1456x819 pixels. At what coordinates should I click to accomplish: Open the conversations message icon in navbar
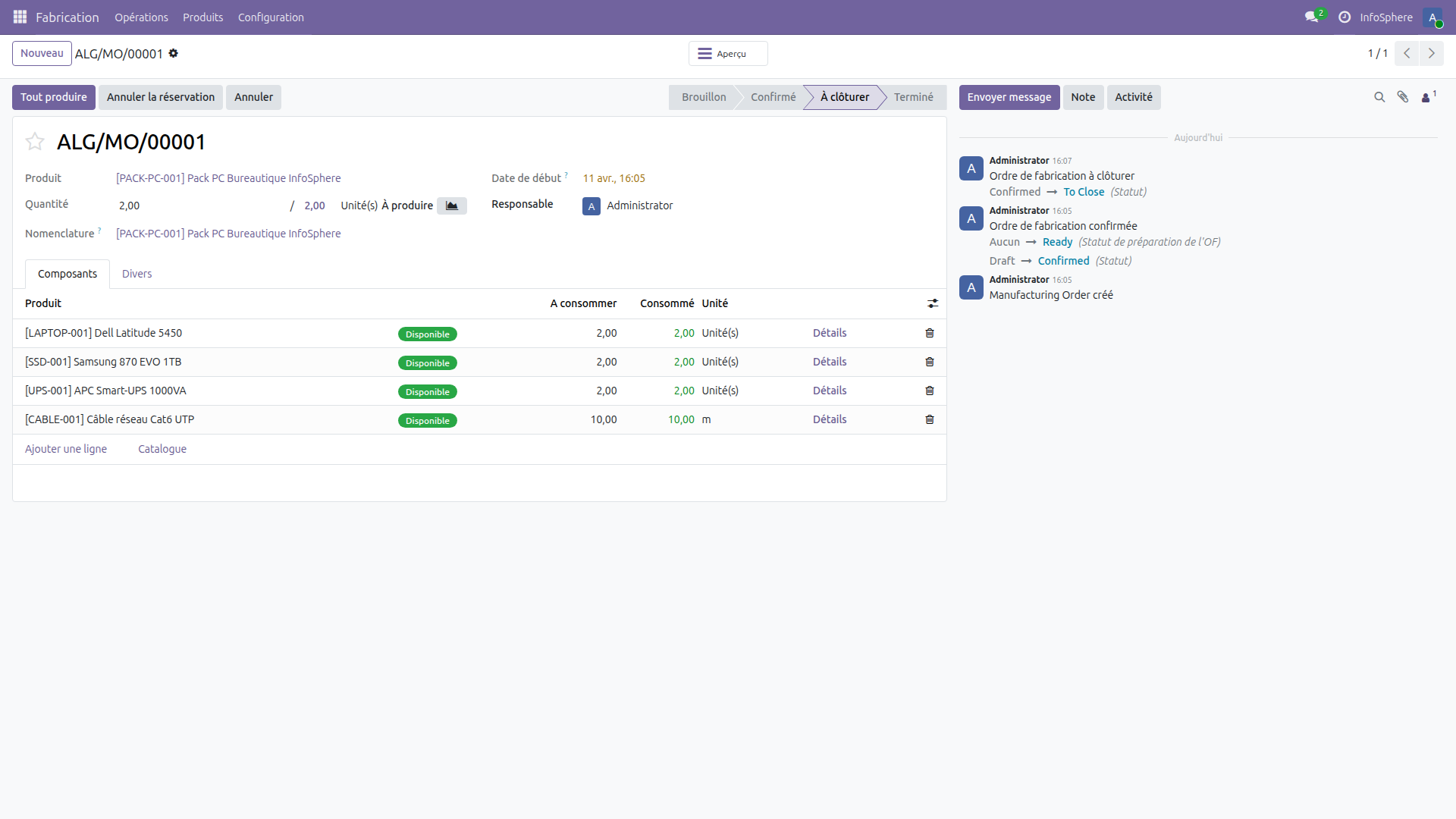[x=1312, y=17]
